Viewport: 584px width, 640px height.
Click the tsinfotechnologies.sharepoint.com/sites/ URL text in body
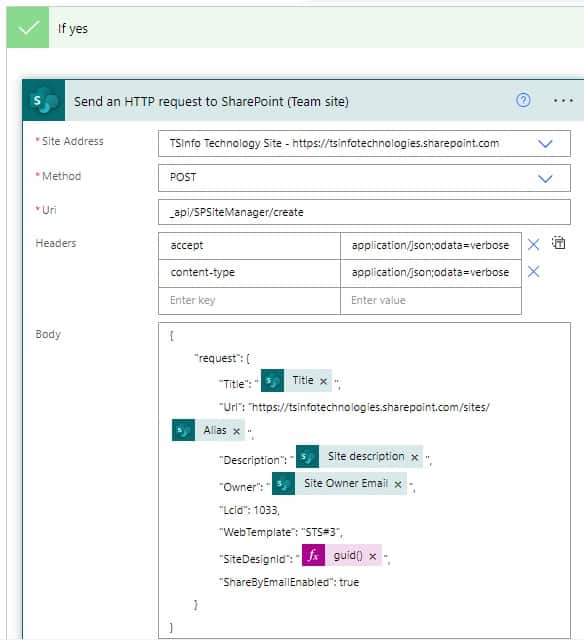point(371,407)
